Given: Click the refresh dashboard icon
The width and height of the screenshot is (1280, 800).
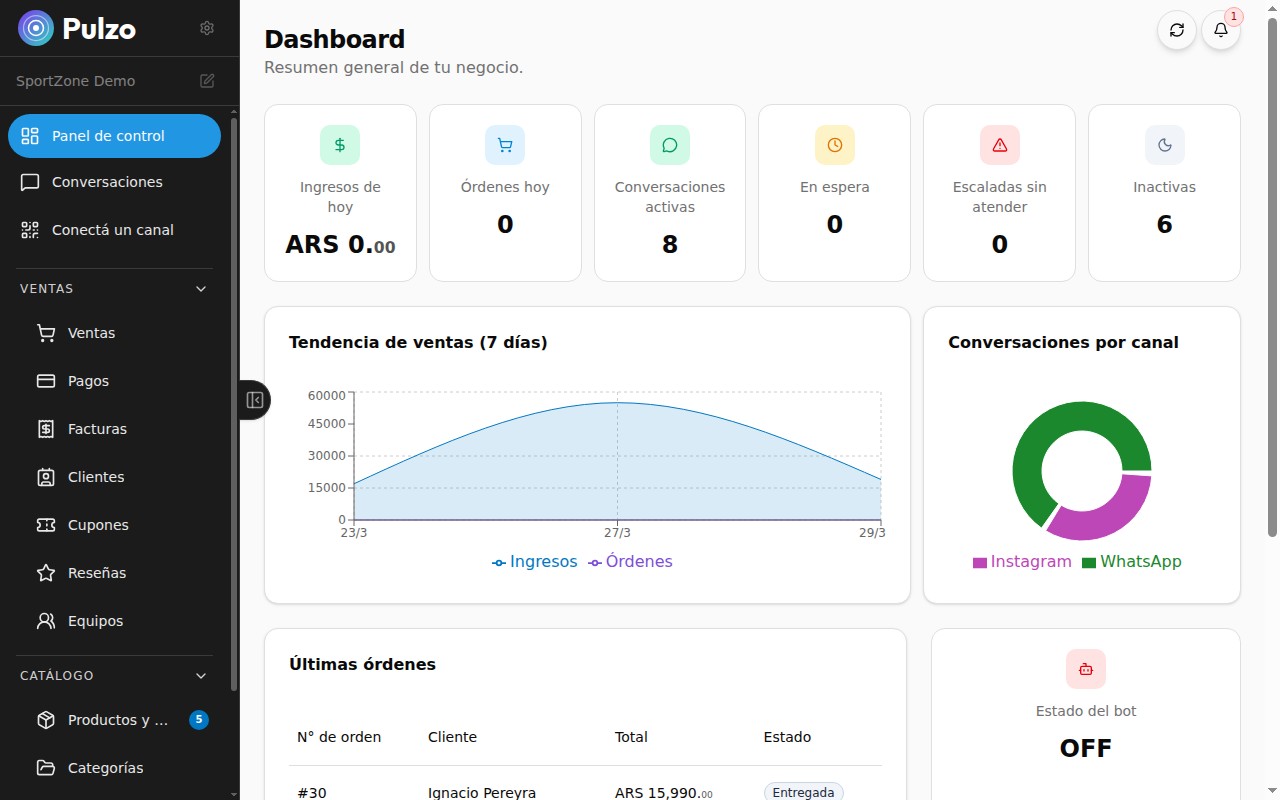Looking at the screenshot, I should point(1177,30).
